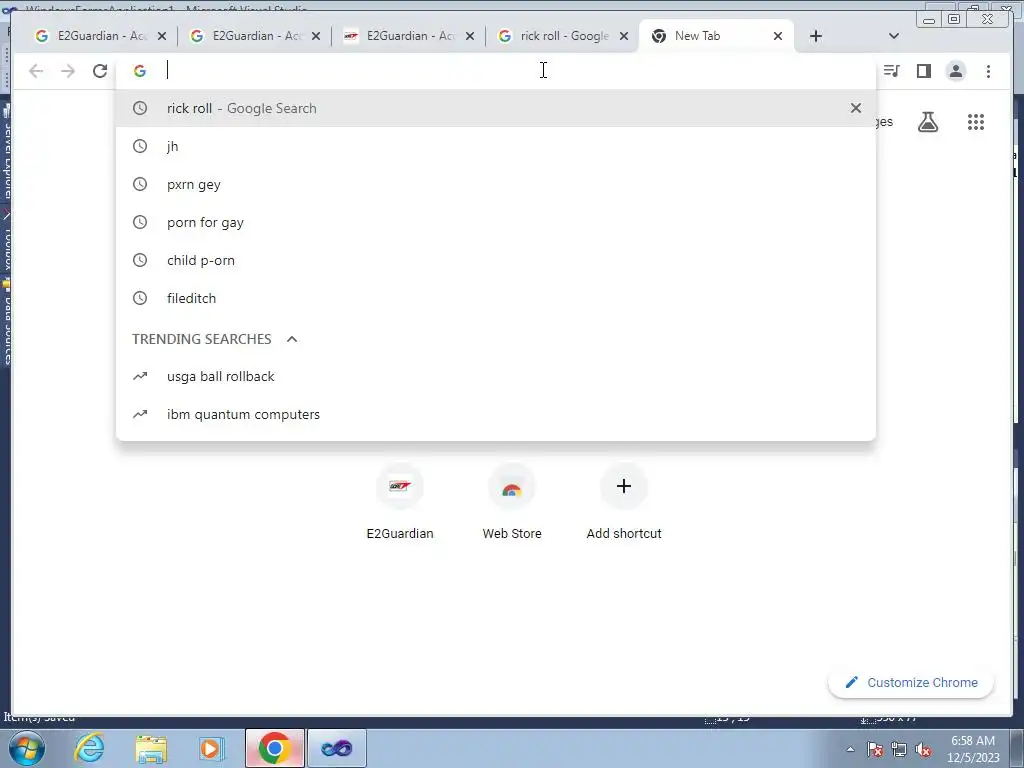Select the ibm quantum computers trending search
The height and width of the screenshot is (768, 1024).
496,414
